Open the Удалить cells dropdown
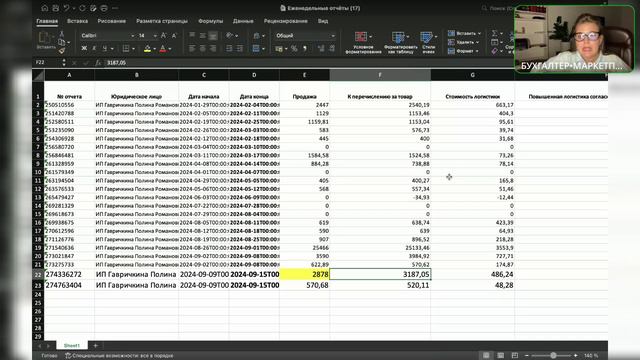Image resolution: width=640 pixels, height=360 pixels. [463, 42]
